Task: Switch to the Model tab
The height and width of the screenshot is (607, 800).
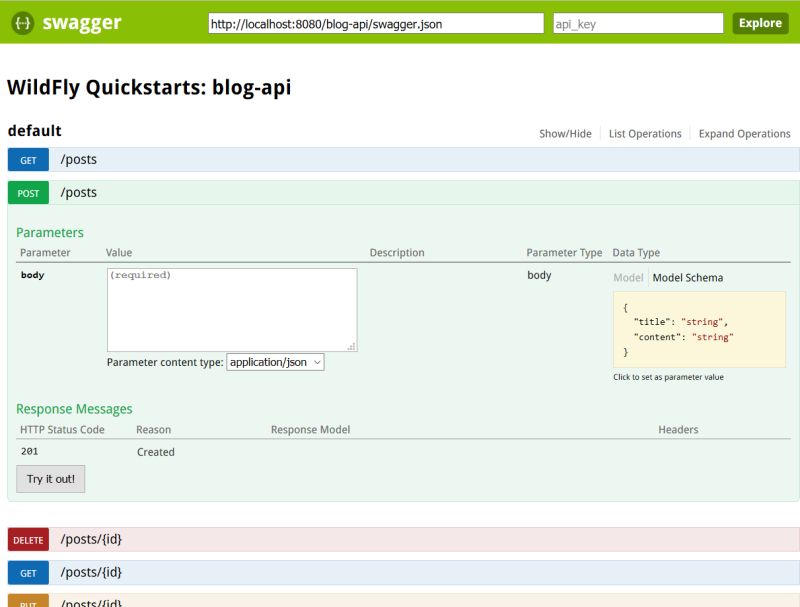Action: (x=626, y=278)
